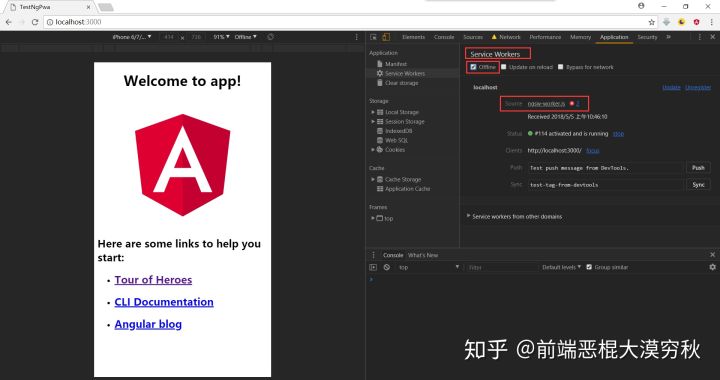Open Tour of Heroes link
720x380 pixels.
pyautogui.click(x=153, y=280)
